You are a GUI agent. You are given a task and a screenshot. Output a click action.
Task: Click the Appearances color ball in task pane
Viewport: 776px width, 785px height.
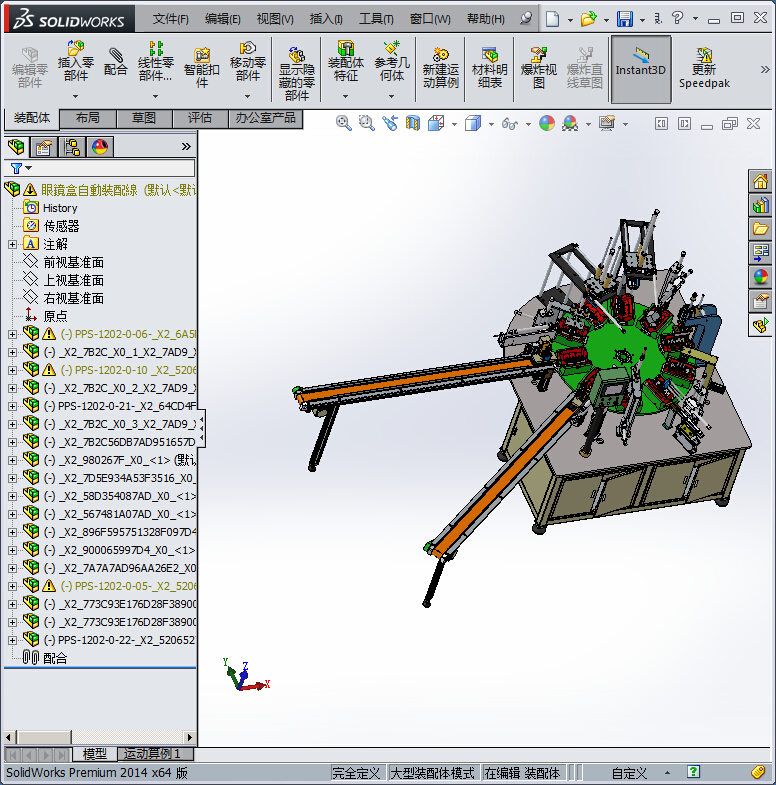coord(760,277)
